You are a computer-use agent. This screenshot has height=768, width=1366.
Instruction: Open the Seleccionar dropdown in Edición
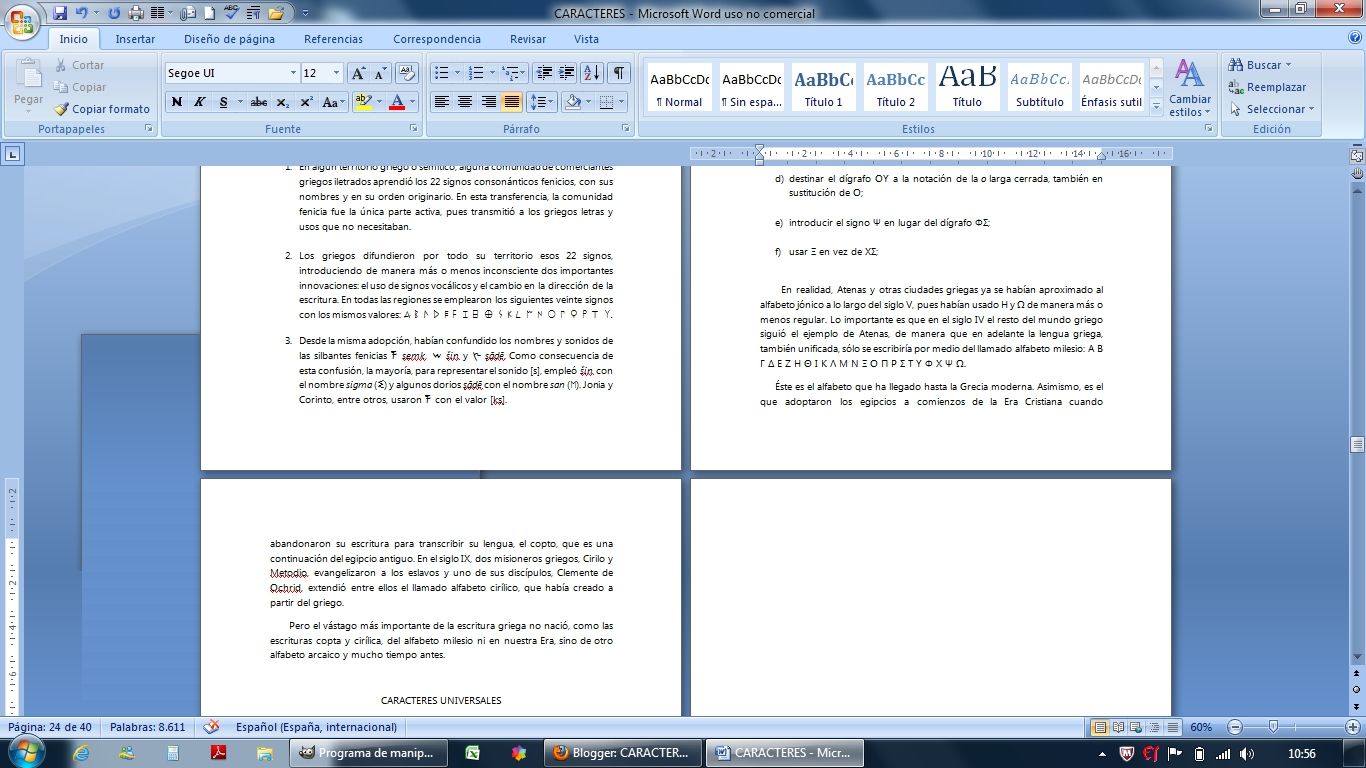1272,109
